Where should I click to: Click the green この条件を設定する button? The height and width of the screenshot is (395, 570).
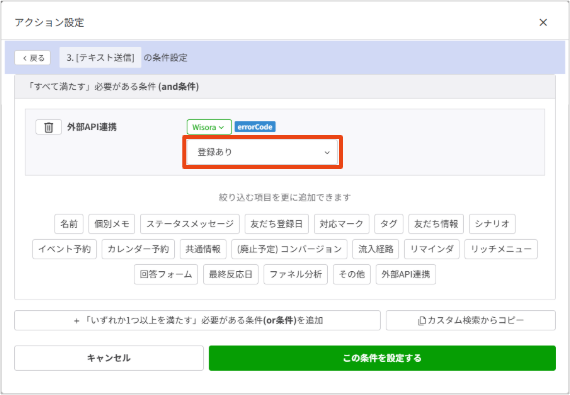(x=382, y=358)
